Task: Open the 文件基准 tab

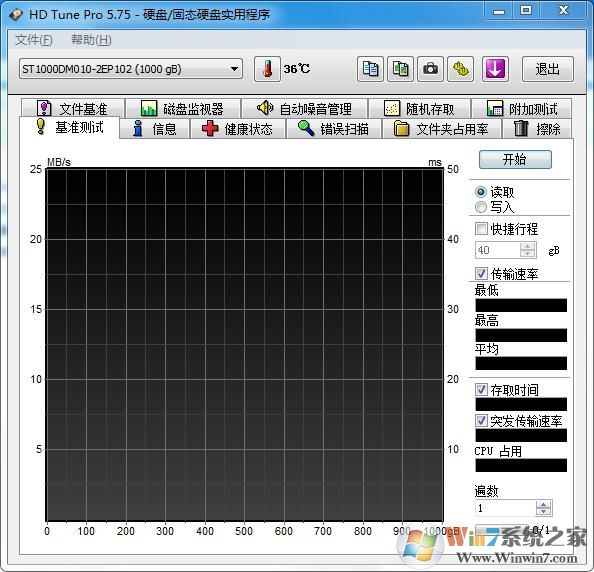Action: [x=73, y=109]
